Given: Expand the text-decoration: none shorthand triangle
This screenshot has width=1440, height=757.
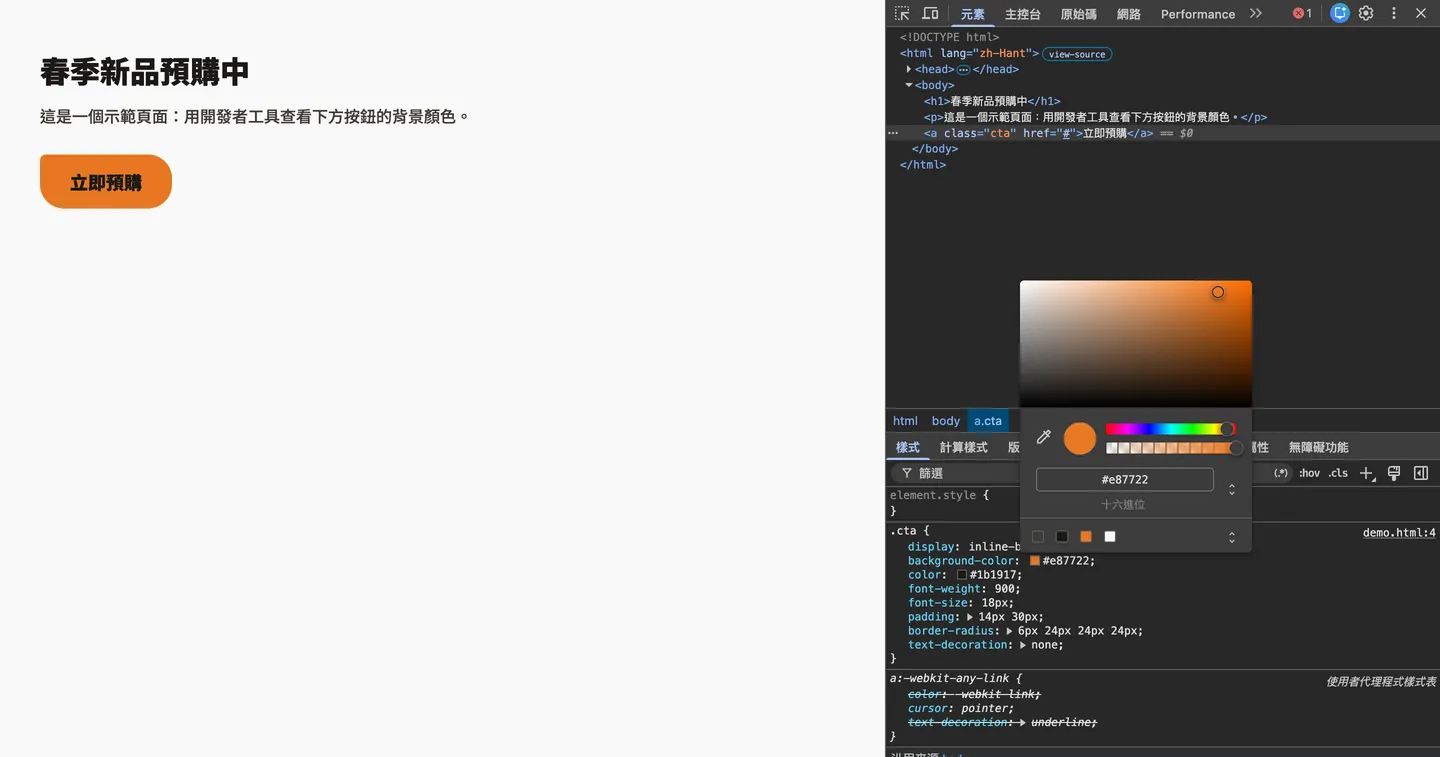Looking at the screenshot, I should click(x=1022, y=645).
